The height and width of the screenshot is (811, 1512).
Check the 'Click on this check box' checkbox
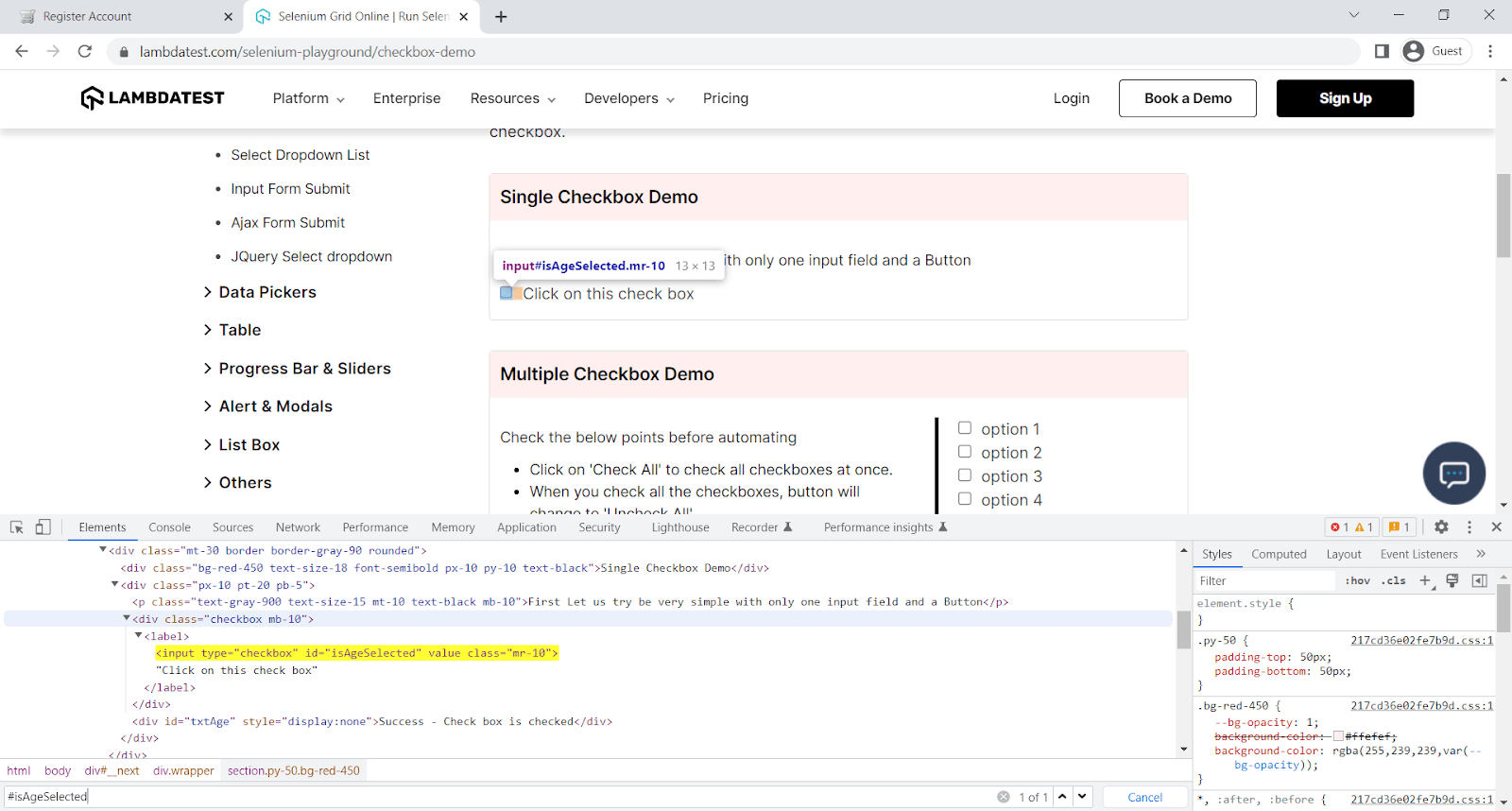[x=507, y=293]
